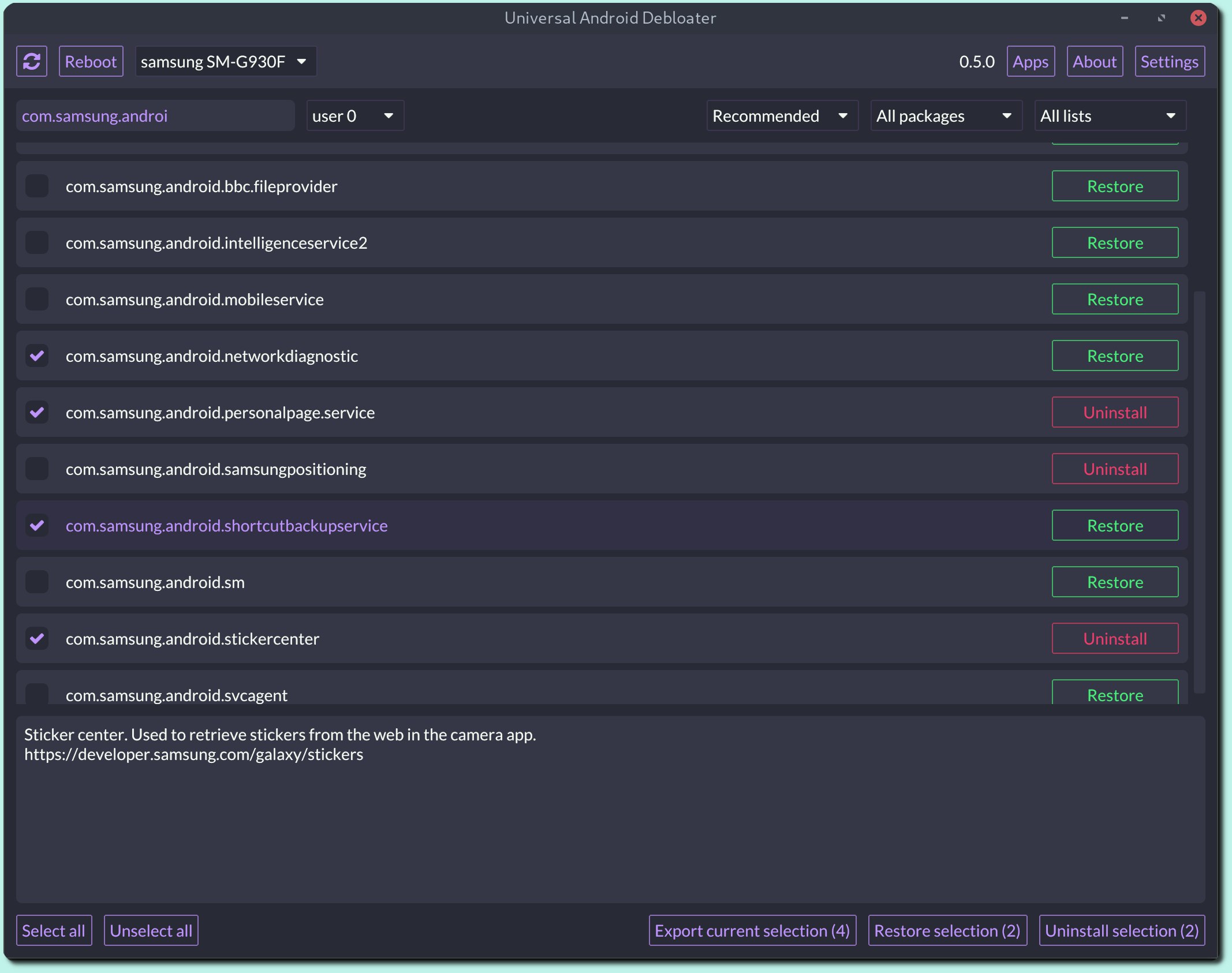
Task: Minimize the debloater window
Action: 1124,18
